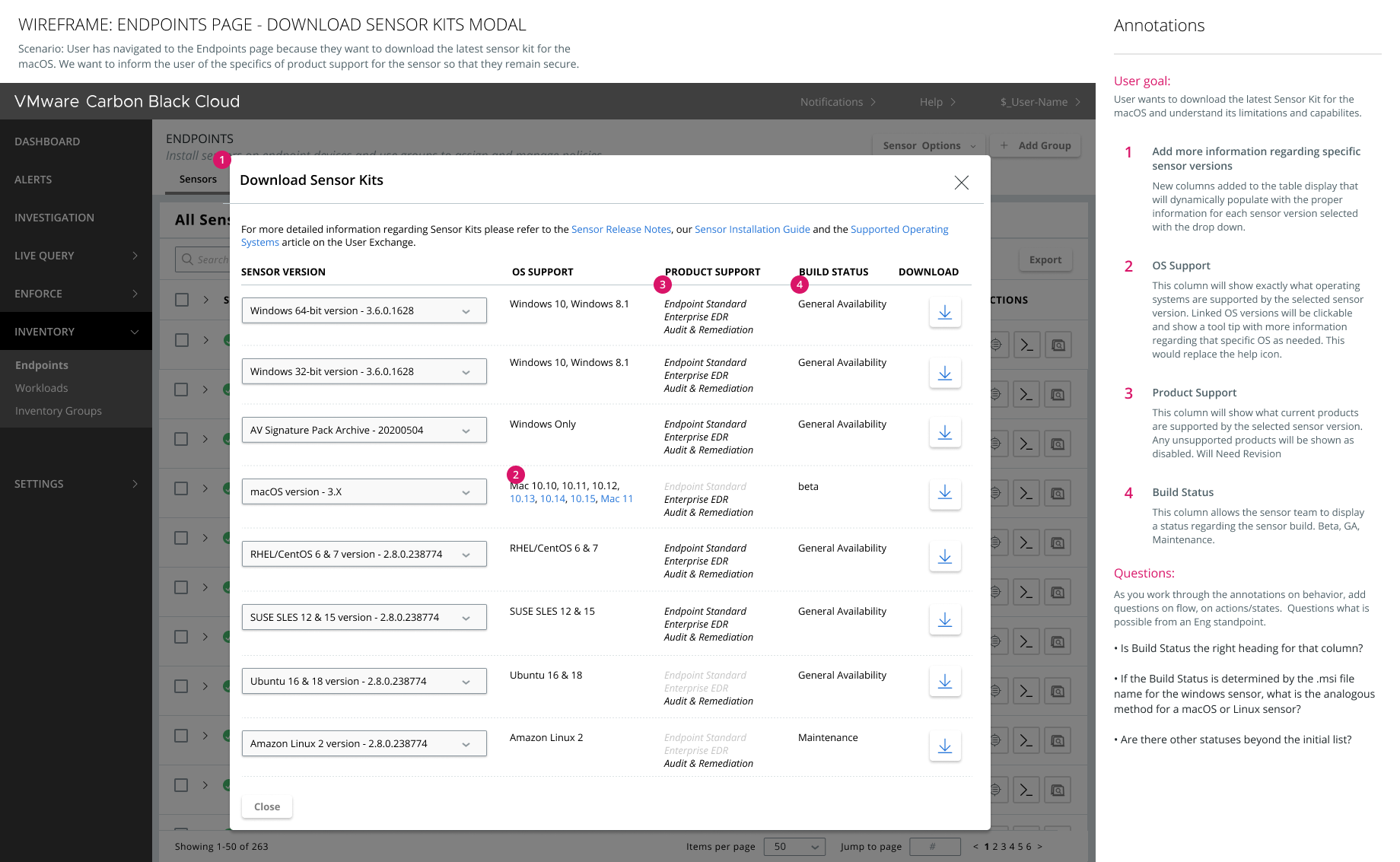The width and height of the screenshot is (1400, 862).
Task: Open RHEL/CentOS 6 & 7 version dropdown
Action: 364,554
